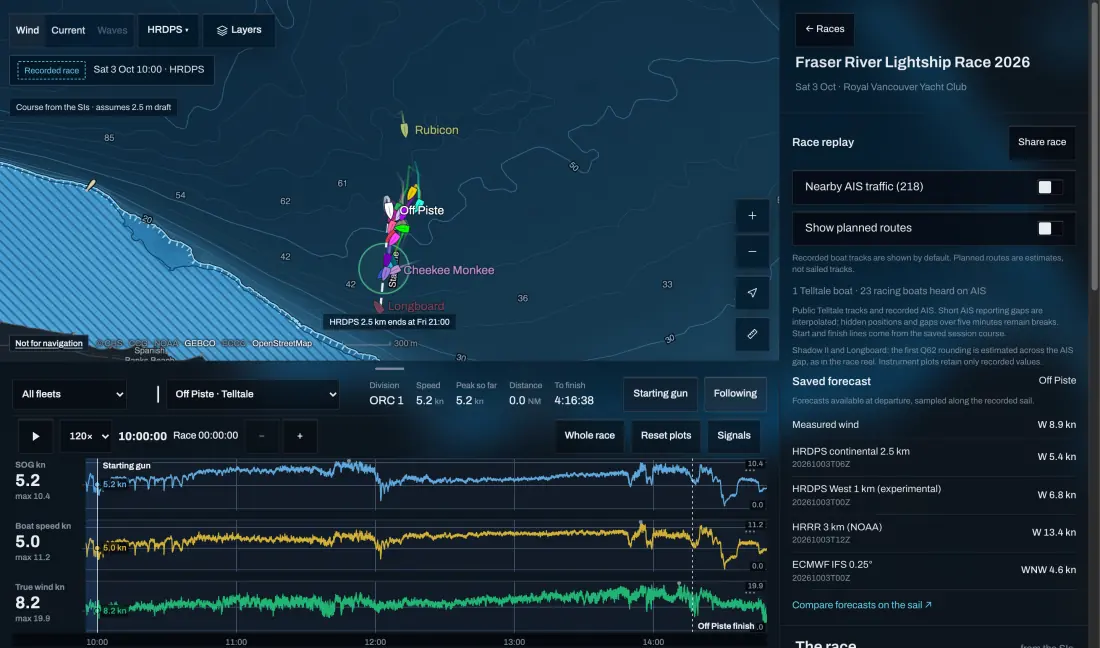Open the OpenStreetMap attribution link
This screenshot has height=648, width=1100.
tap(282, 344)
